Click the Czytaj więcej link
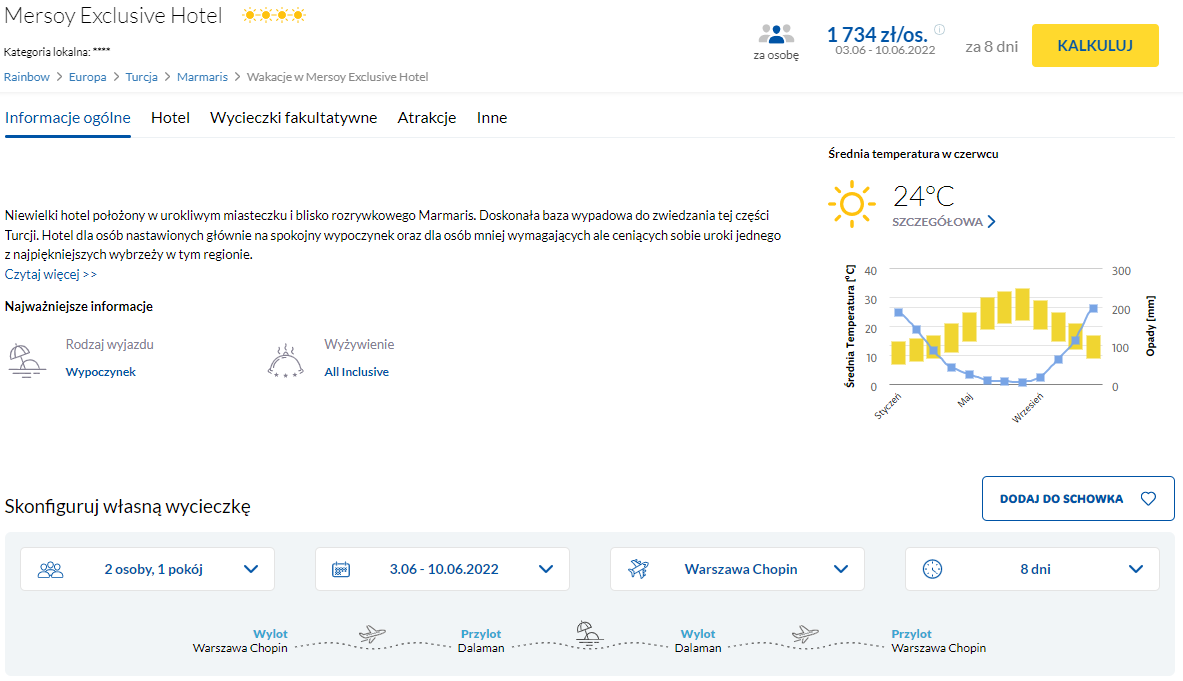This screenshot has height=681, width=1183. 51,274
